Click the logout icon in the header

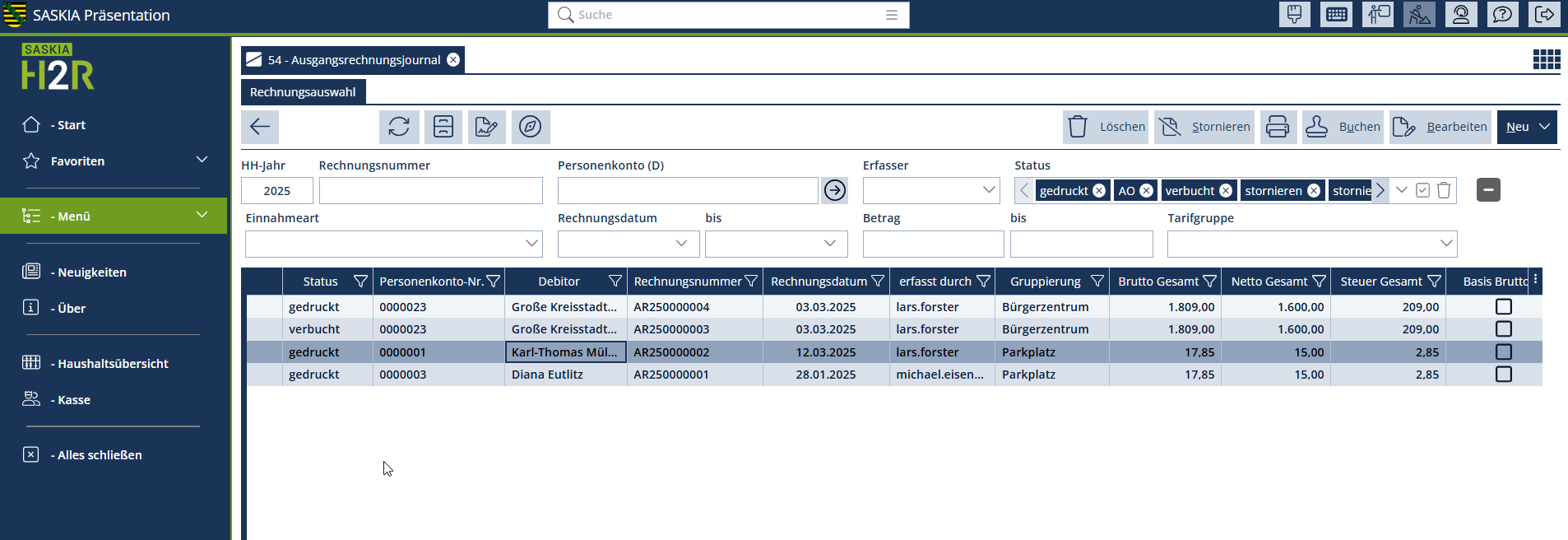click(x=1544, y=15)
